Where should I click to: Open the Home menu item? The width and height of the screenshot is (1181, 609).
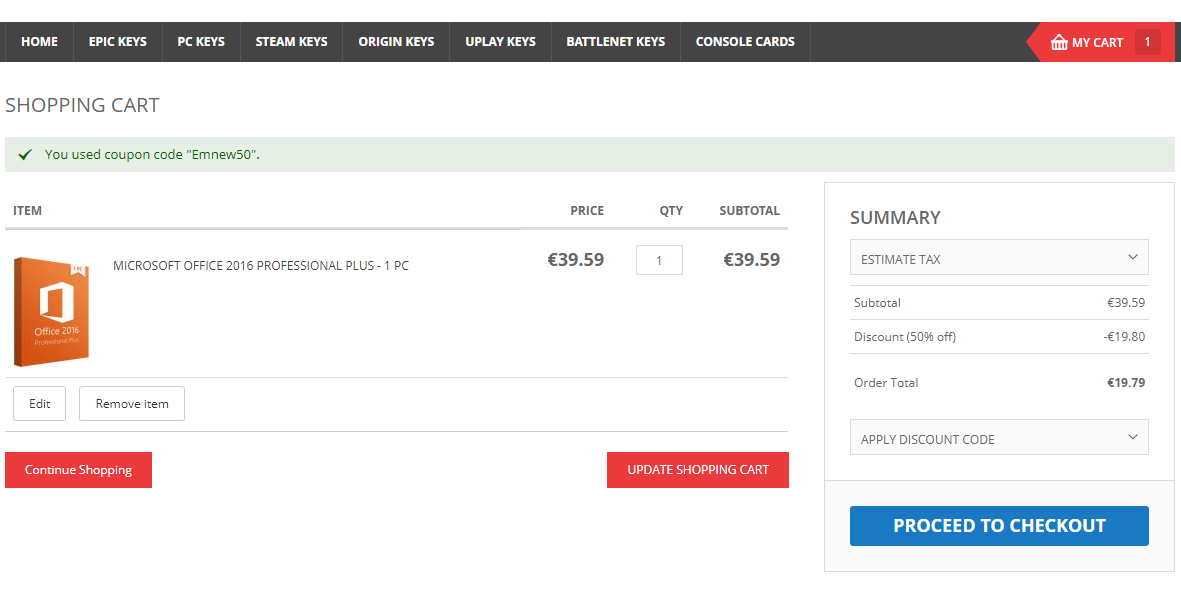pos(39,42)
